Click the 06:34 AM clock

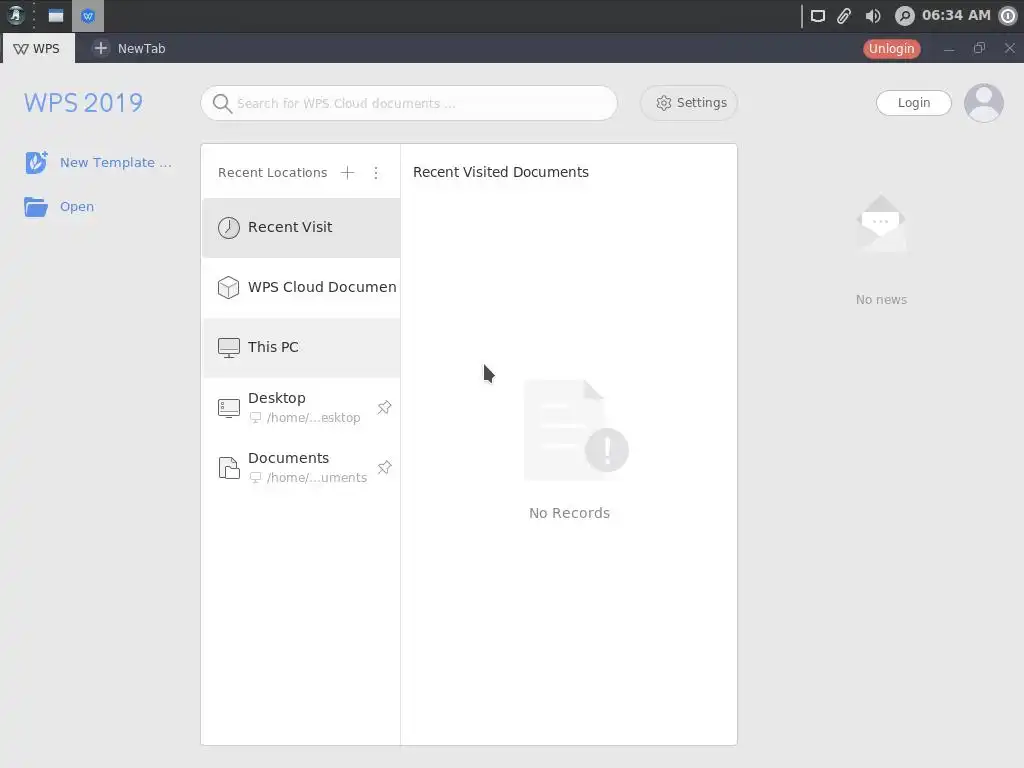pyautogui.click(x=956, y=15)
